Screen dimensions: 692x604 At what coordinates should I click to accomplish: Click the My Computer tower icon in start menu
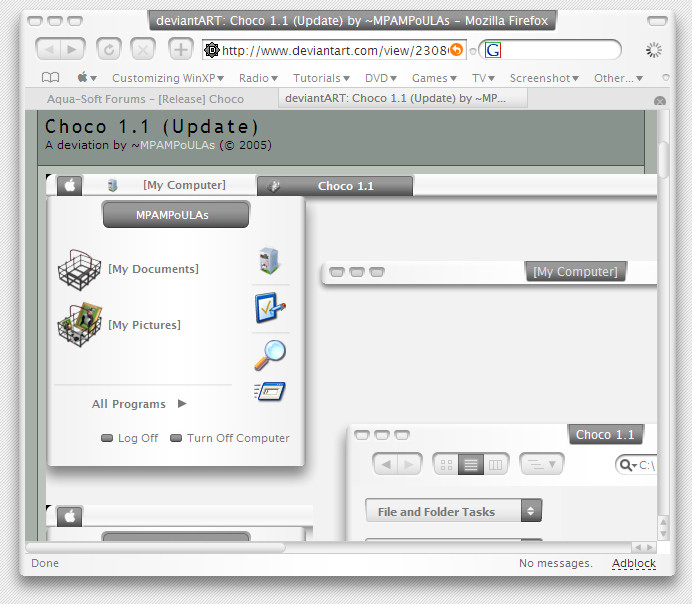pyautogui.click(x=269, y=260)
